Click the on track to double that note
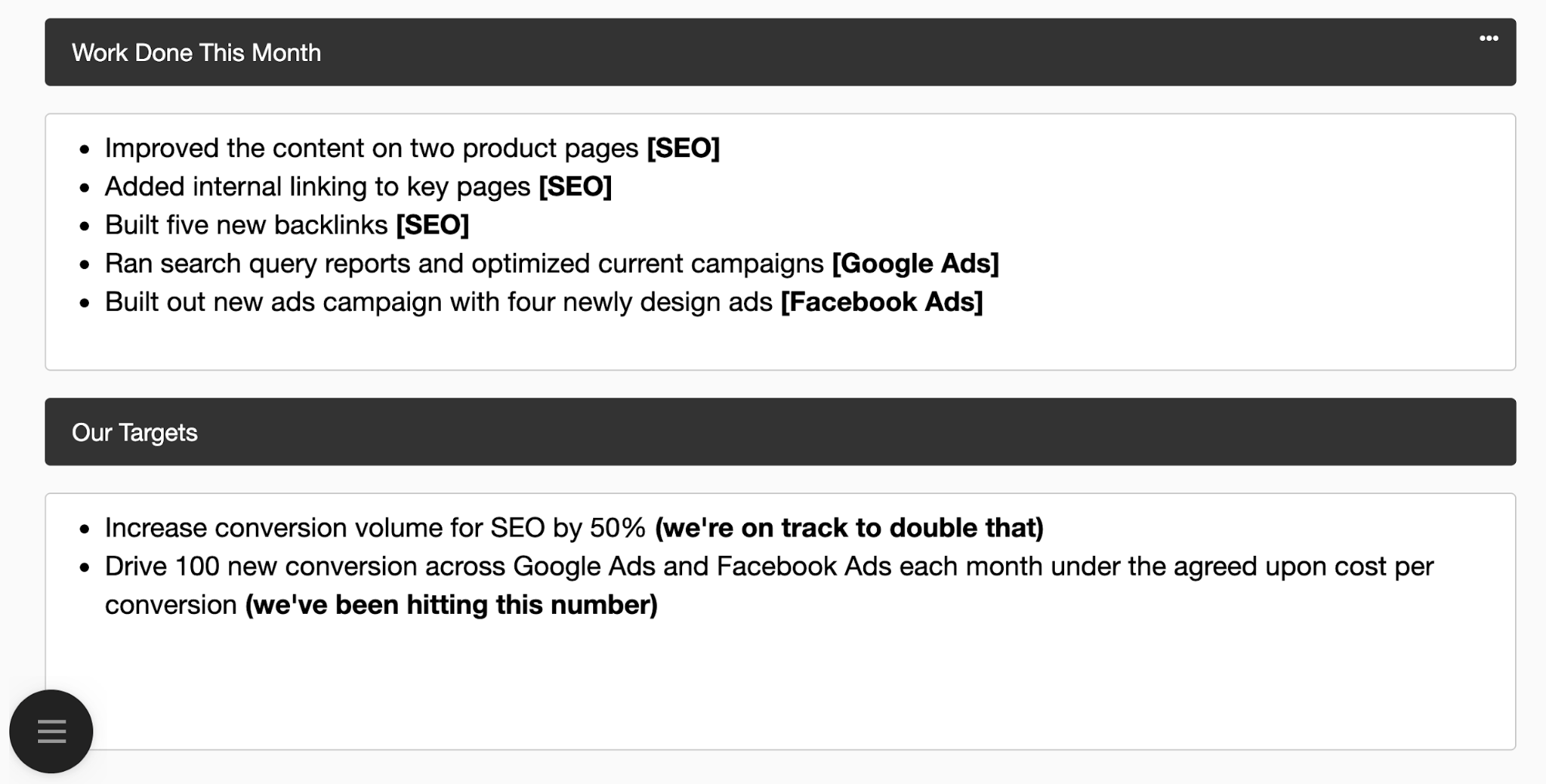 coord(849,527)
